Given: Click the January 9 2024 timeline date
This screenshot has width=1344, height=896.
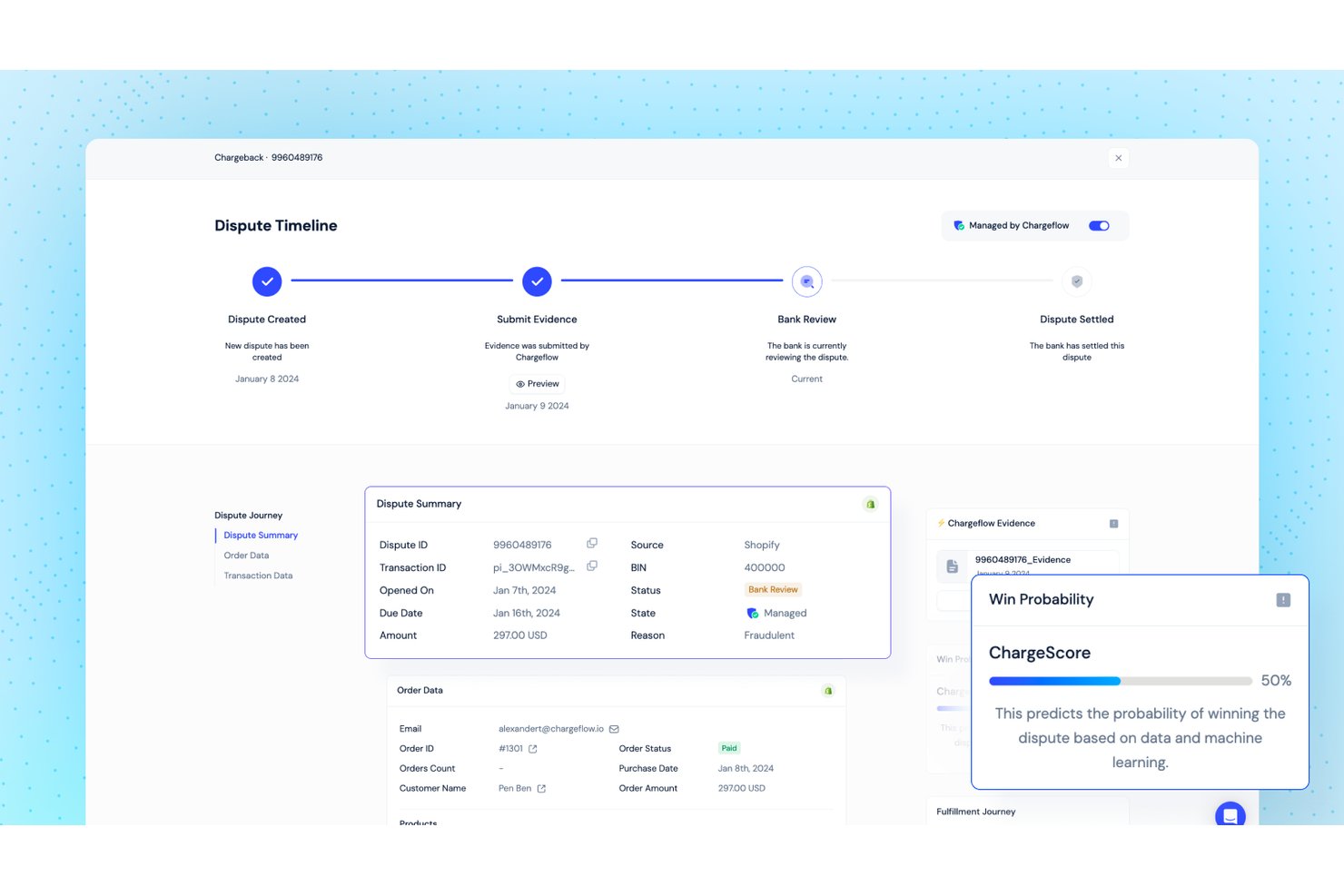Looking at the screenshot, I should 537,407.
